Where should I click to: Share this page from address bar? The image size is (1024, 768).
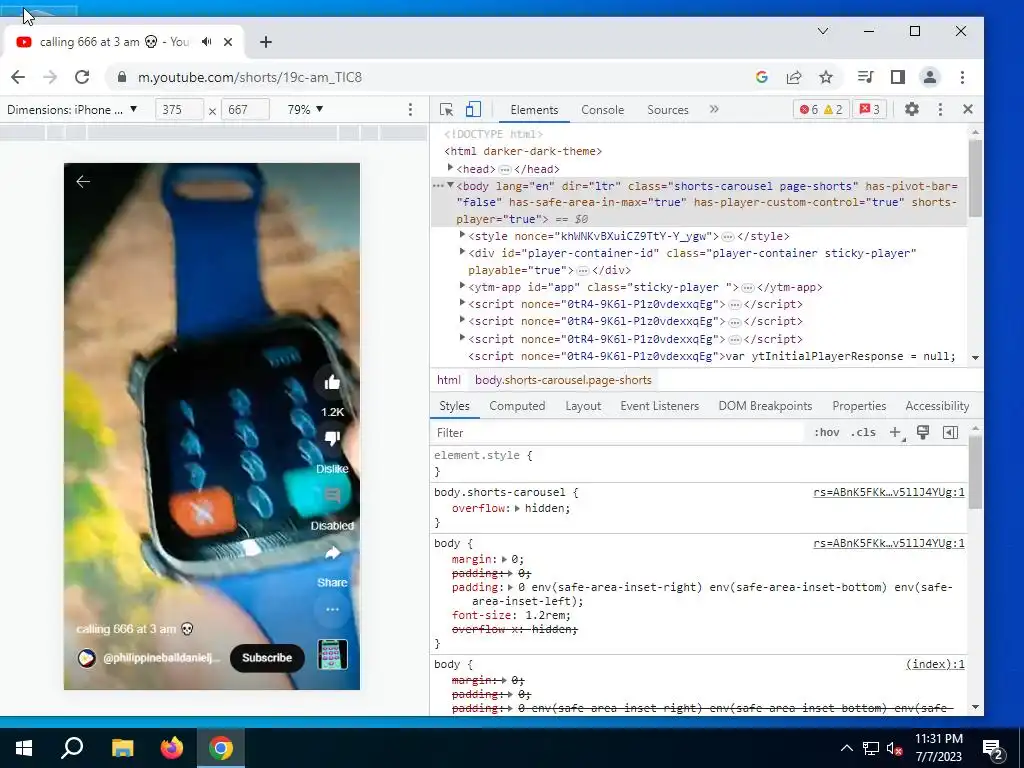794,77
